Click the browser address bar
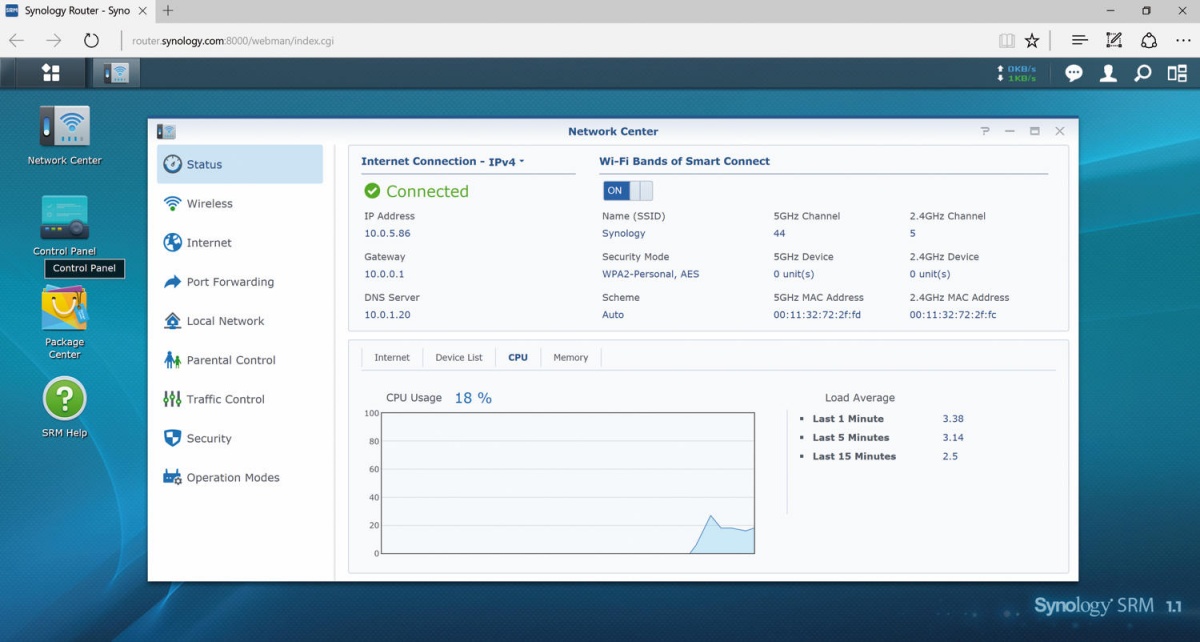This screenshot has height=642, width=1200. tap(555, 40)
